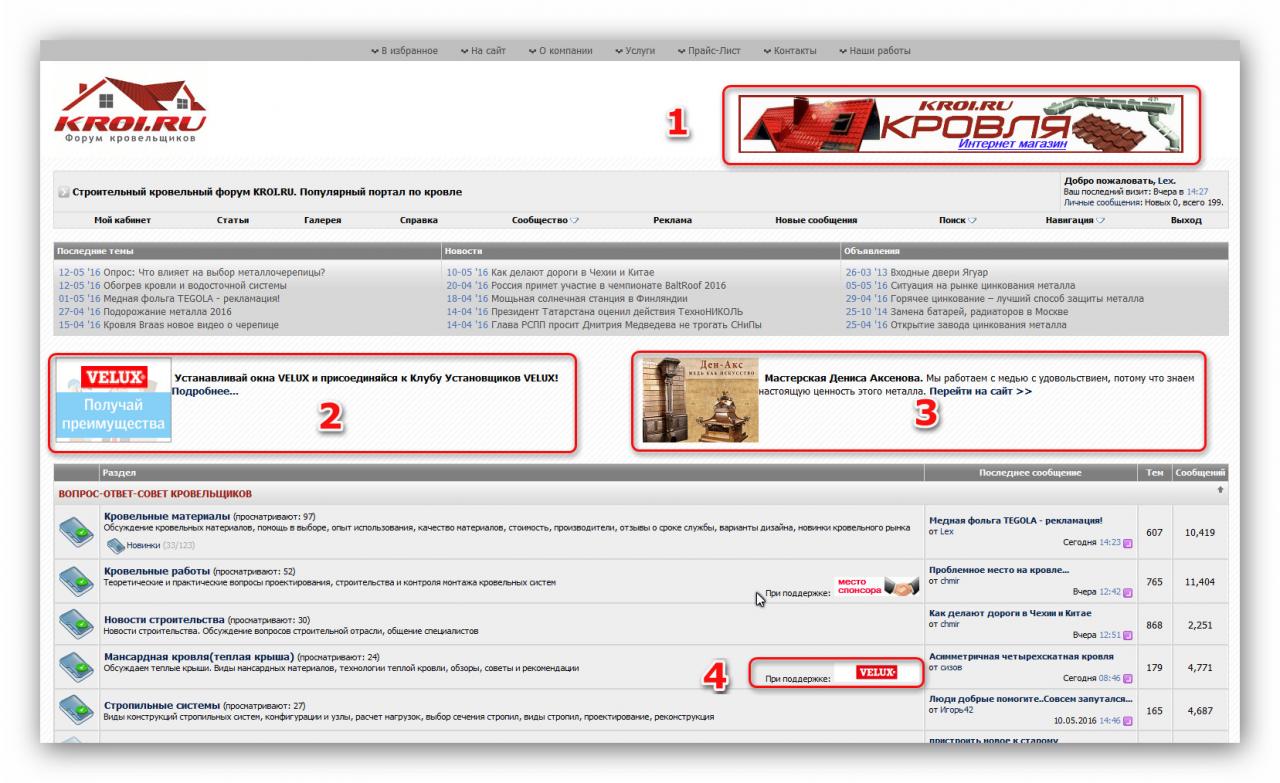Click the KROI.RU house logo
1280x783 pixels.
coord(130,112)
